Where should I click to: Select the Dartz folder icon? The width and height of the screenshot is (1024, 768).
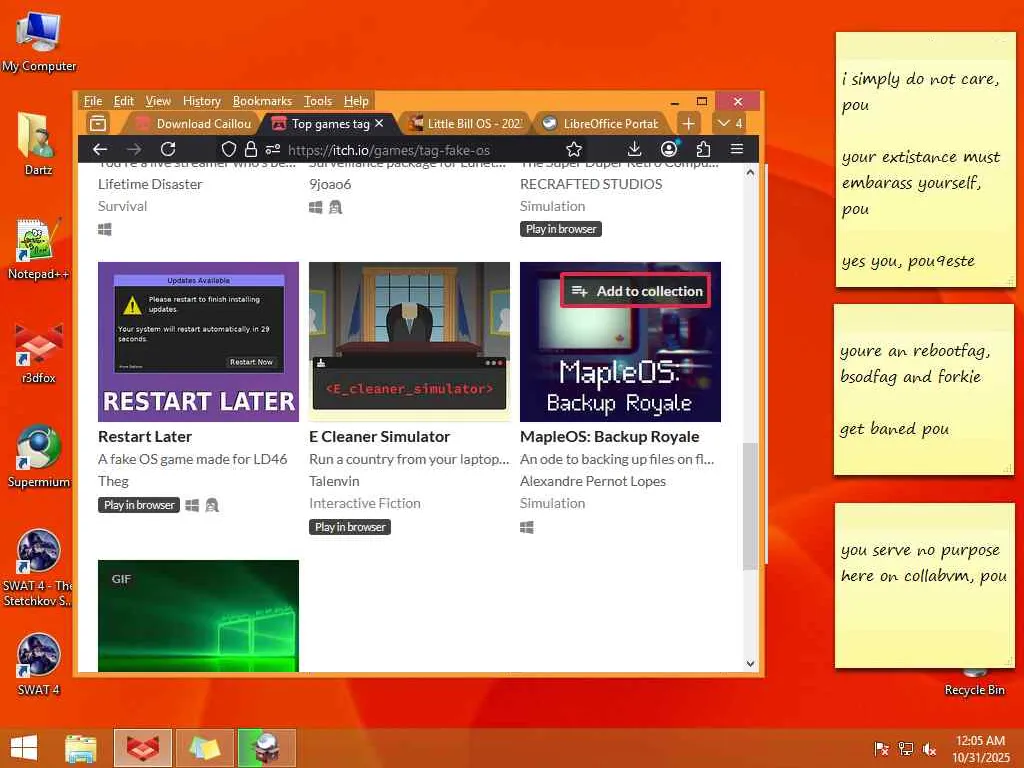tap(38, 144)
